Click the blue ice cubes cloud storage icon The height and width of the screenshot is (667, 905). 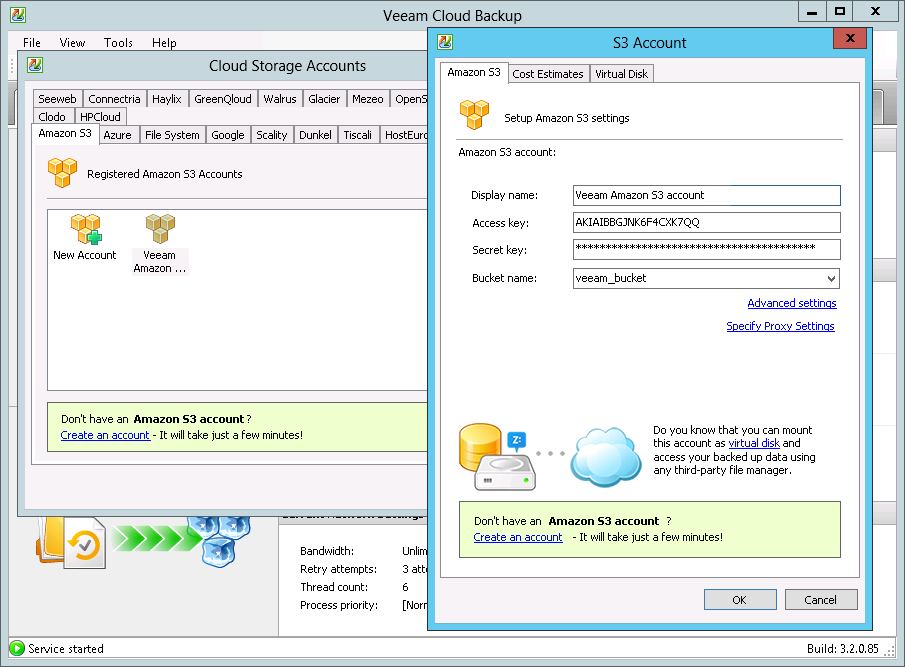coord(219,541)
